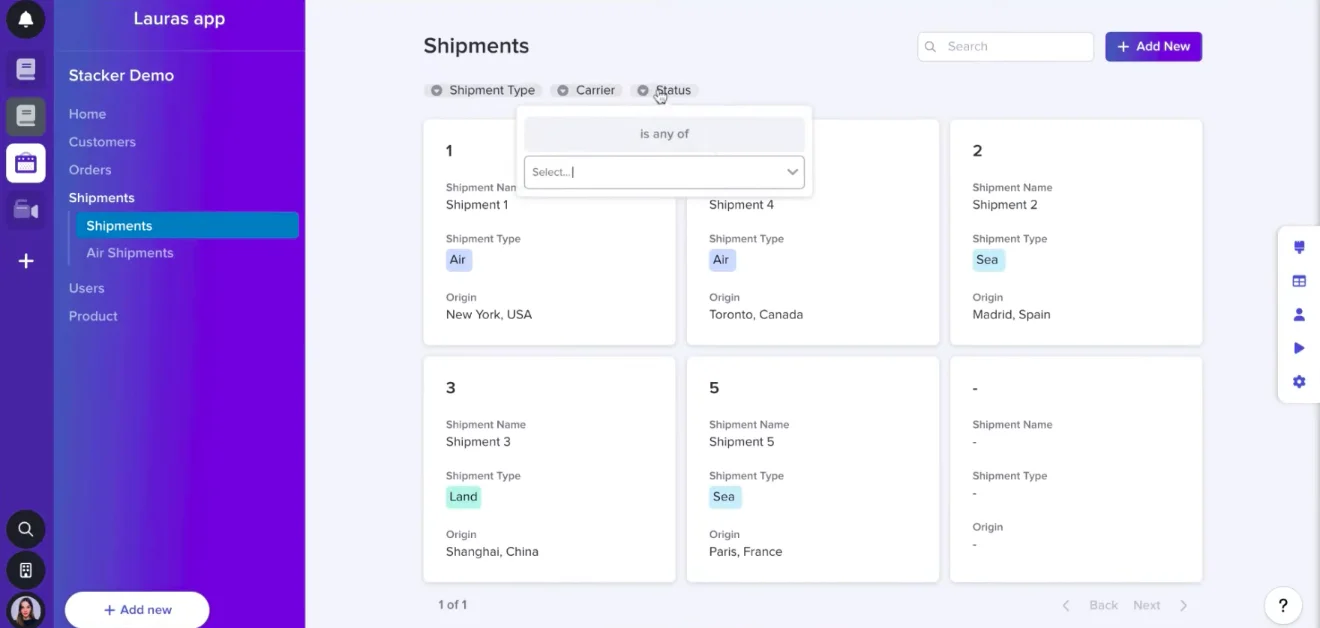1320x628 pixels.
Task: Open the Select... dropdown arrow
Action: tap(793, 172)
